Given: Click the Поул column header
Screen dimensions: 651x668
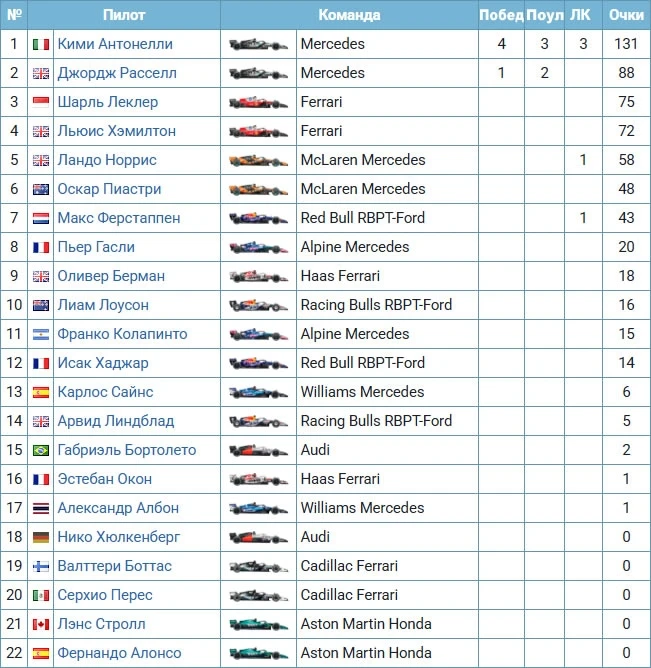Looking at the screenshot, I should [x=545, y=15].
